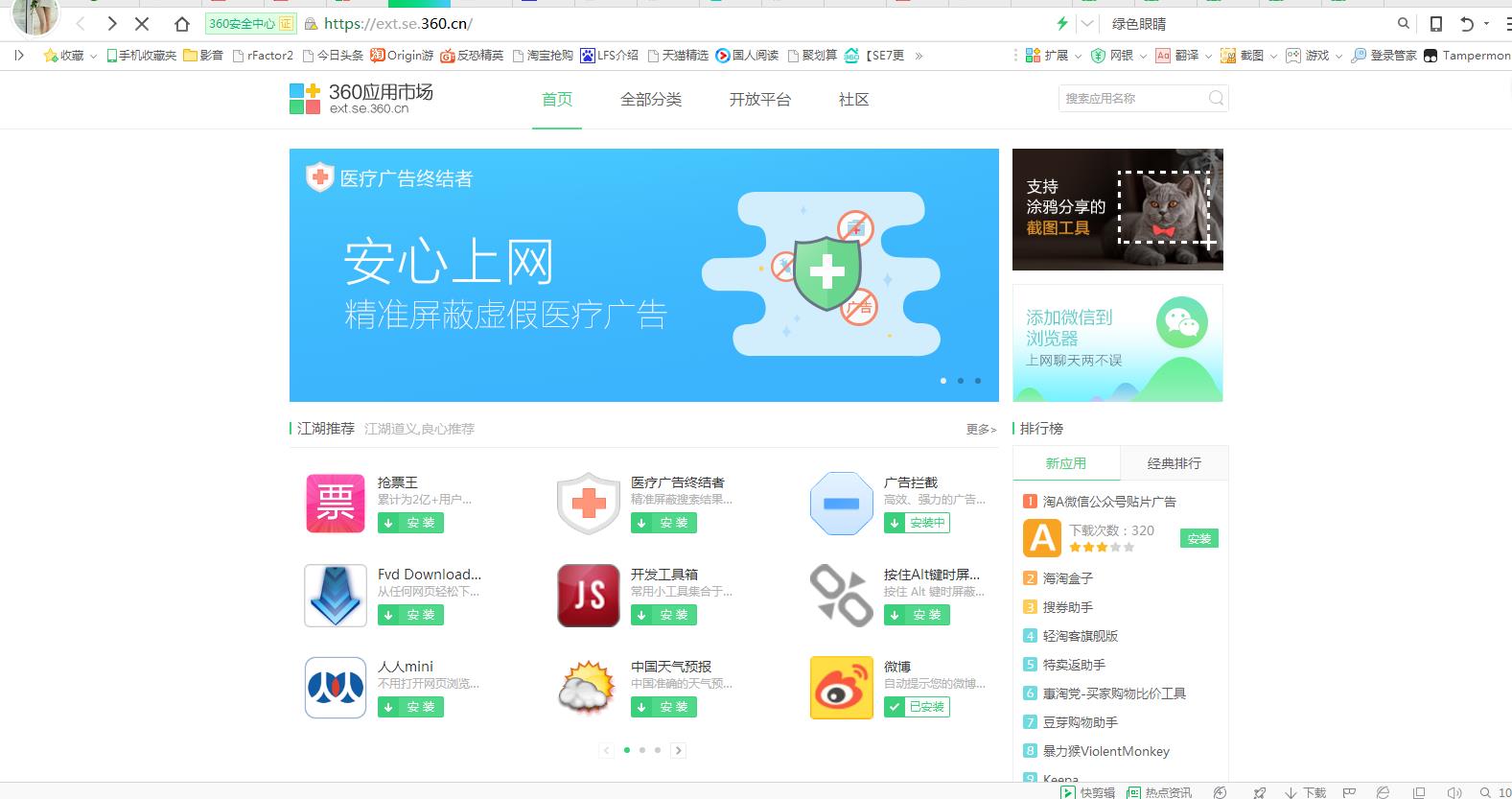Image resolution: width=1512 pixels, height=799 pixels.
Task: Click the 医疗广告终结者 shield app icon
Action: coord(589,503)
